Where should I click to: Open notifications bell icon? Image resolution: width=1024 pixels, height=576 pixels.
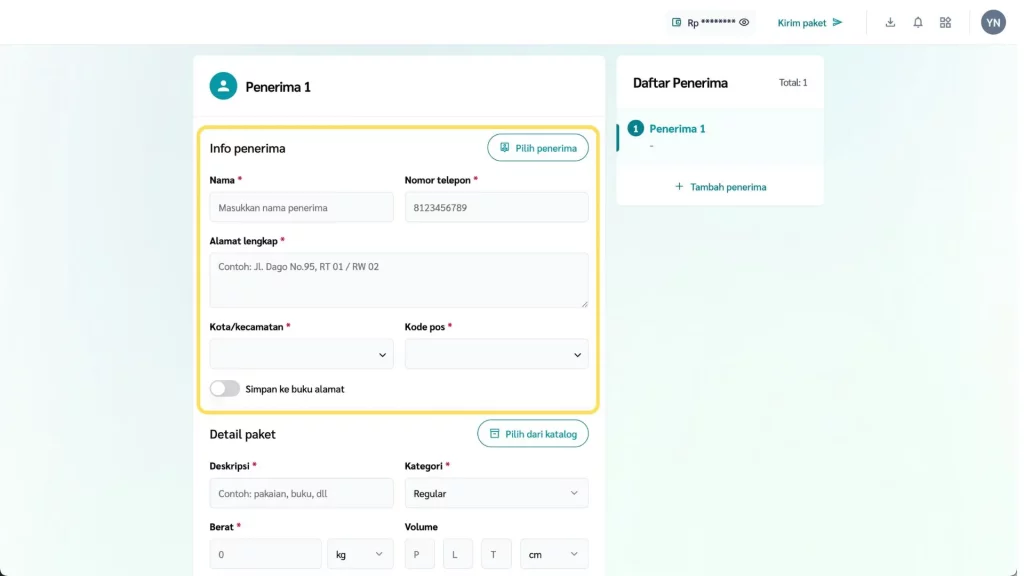pyautogui.click(x=918, y=22)
